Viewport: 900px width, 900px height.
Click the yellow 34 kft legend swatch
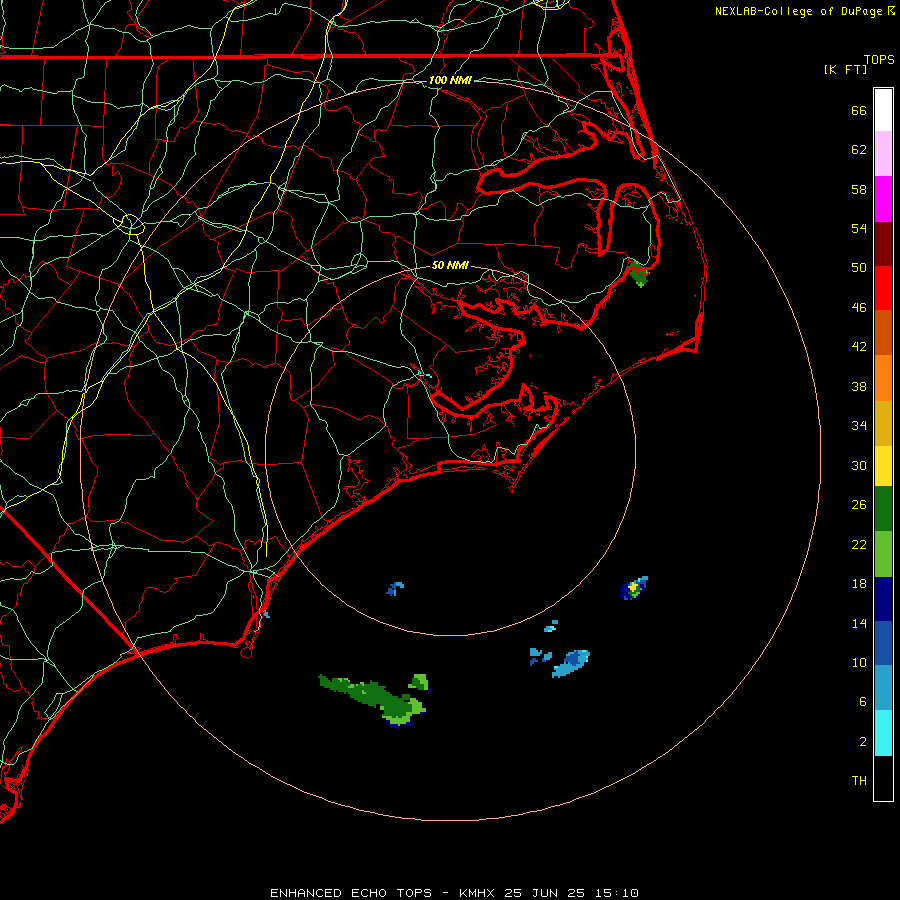click(x=883, y=466)
